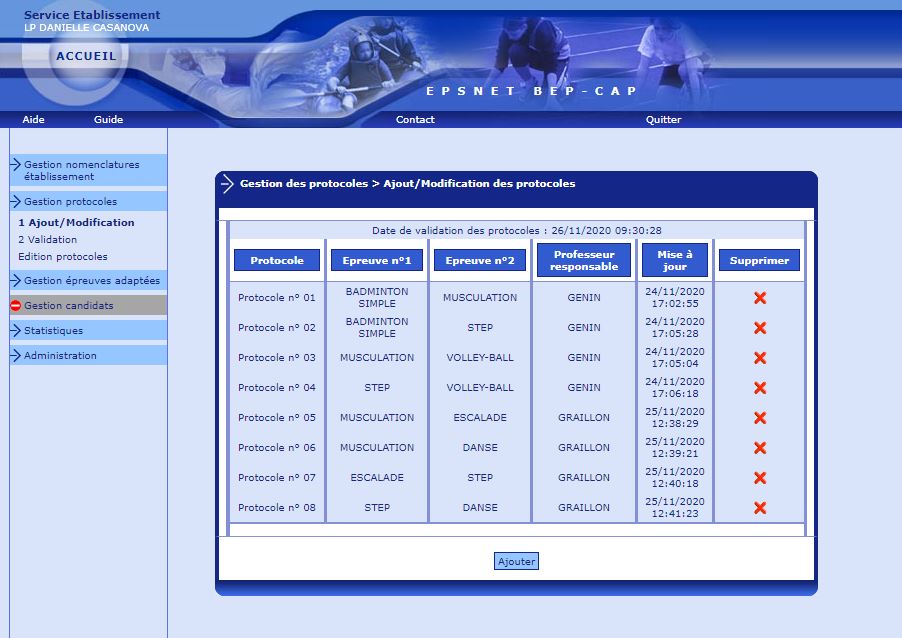The width and height of the screenshot is (902, 638).
Task: Expand Gestion épreuves adaptées section
Action: tap(89, 280)
